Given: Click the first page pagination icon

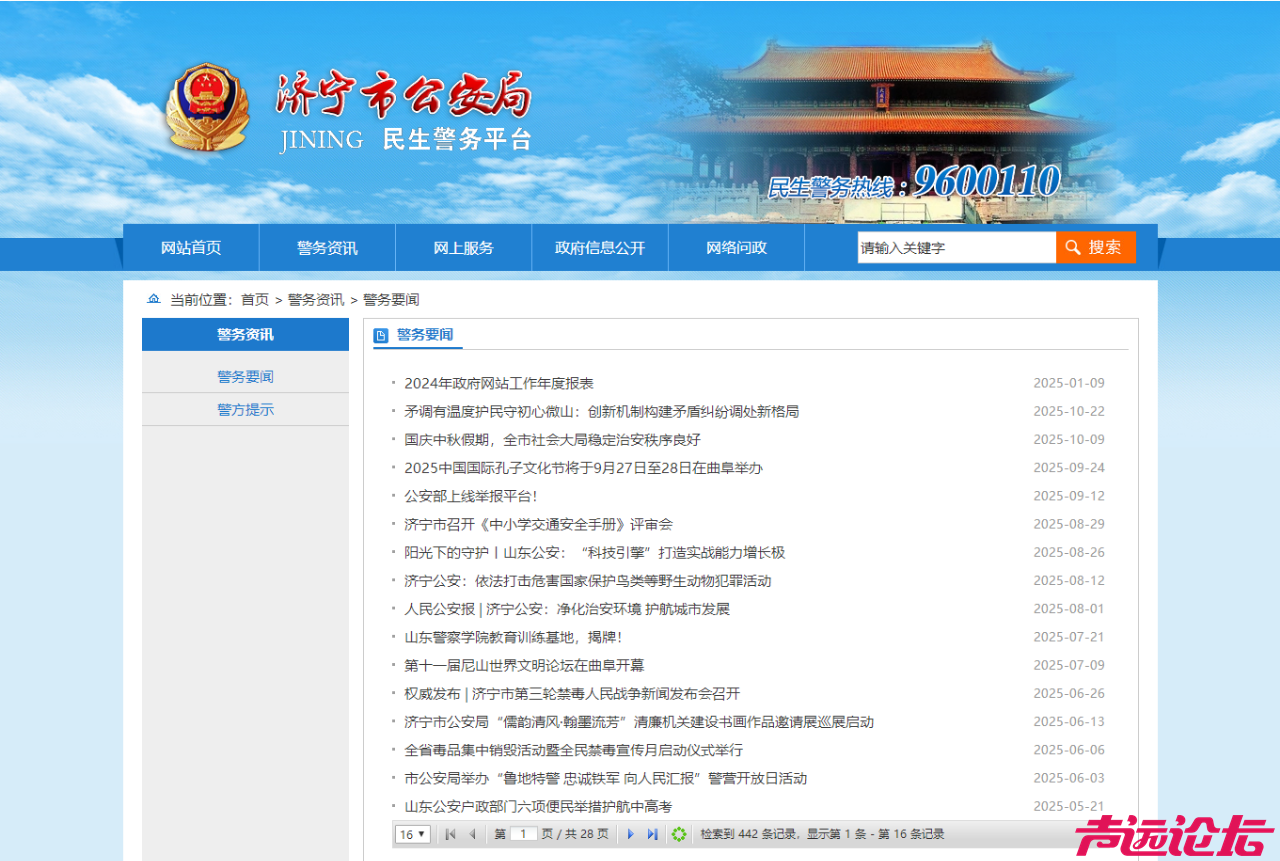Looking at the screenshot, I should 451,834.
